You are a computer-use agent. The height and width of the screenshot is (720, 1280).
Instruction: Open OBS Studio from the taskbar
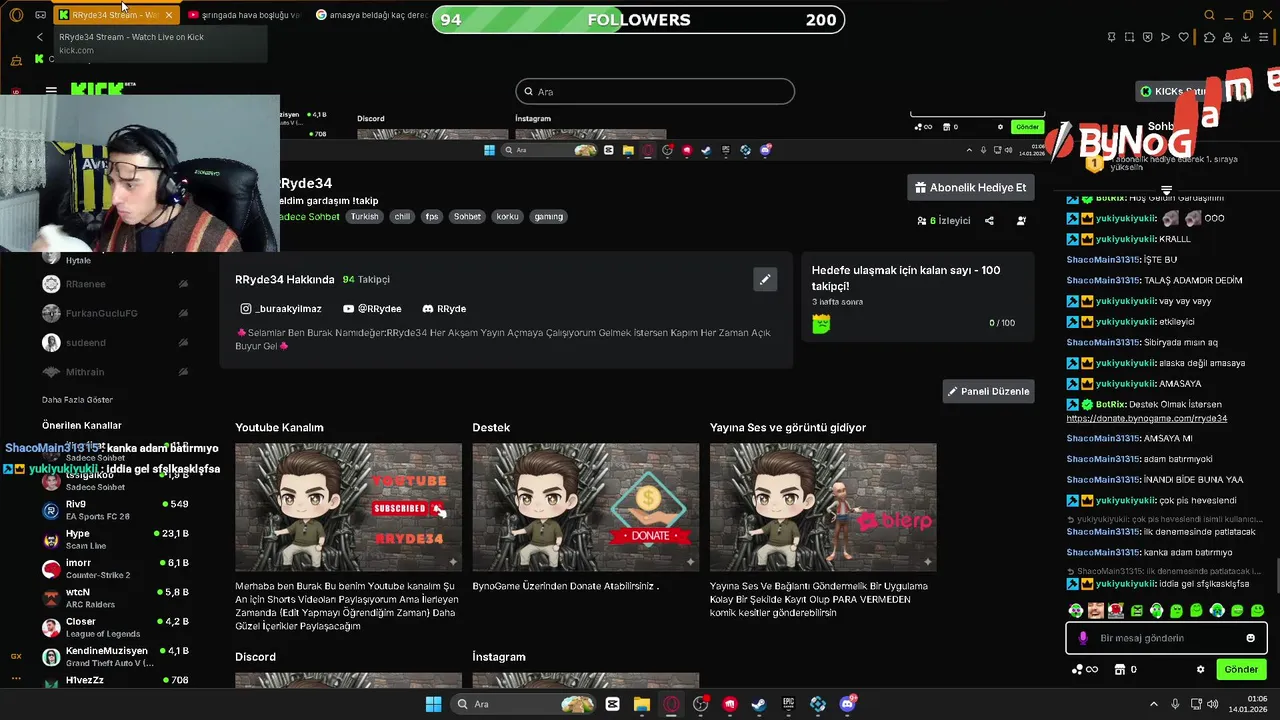point(700,704)
